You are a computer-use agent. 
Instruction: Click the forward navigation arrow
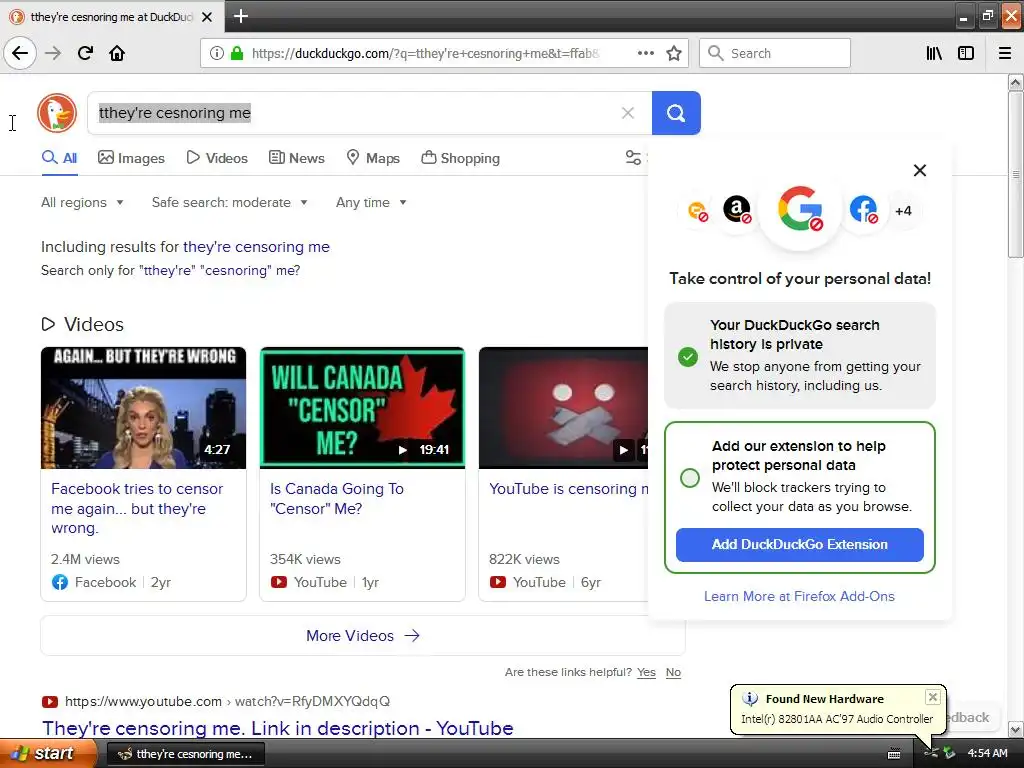(x=53, y=53)
